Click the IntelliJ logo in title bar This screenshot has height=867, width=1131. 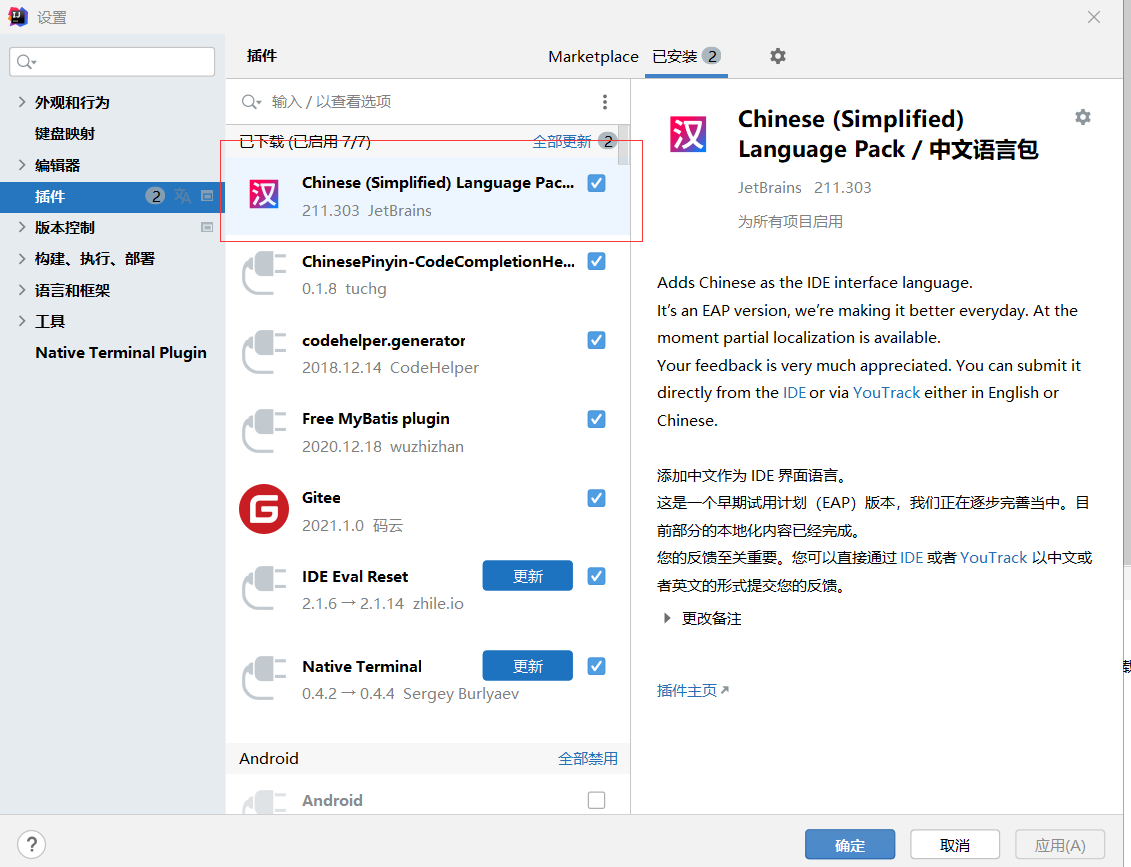18,17
